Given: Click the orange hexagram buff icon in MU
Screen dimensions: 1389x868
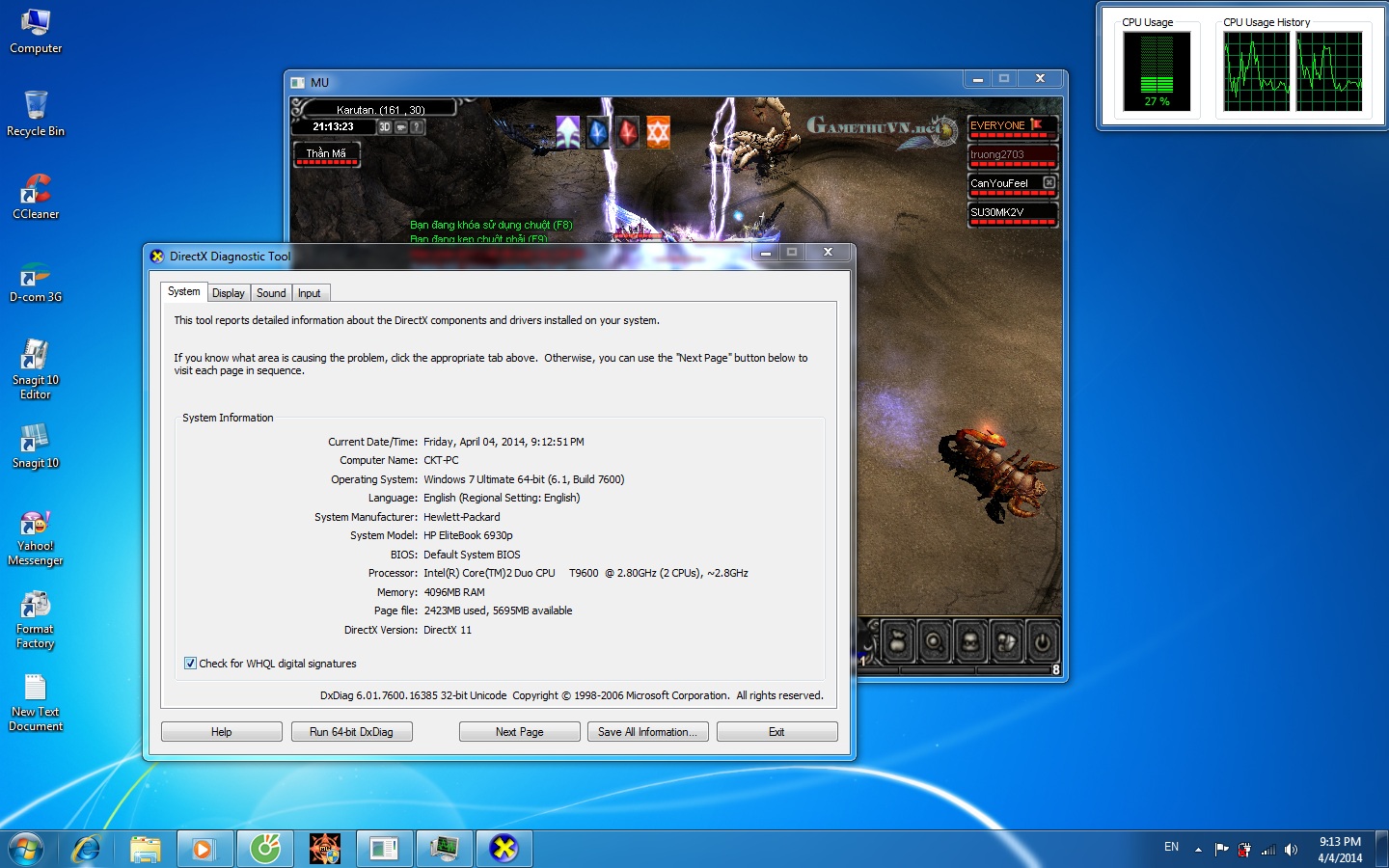Looking at the screenshot, I should (x=658, y=132).
